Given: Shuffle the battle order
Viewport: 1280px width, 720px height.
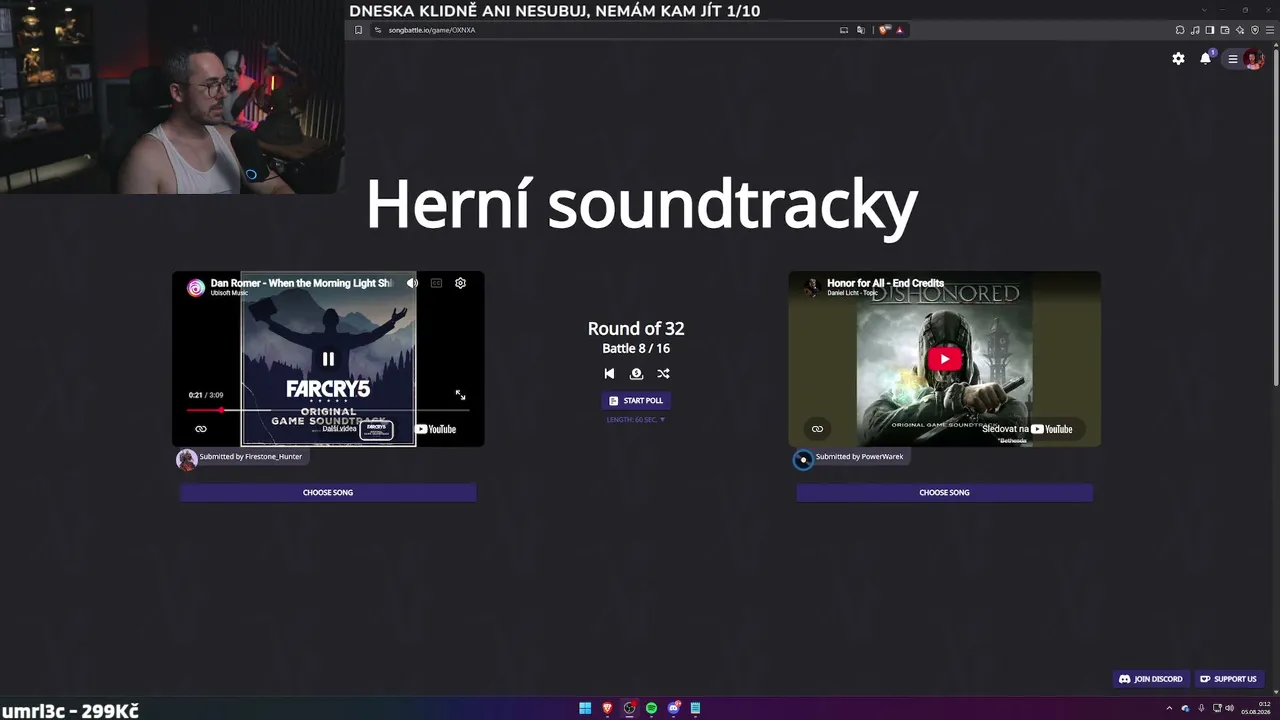Looking at the screenshot, I should [663, 373].
